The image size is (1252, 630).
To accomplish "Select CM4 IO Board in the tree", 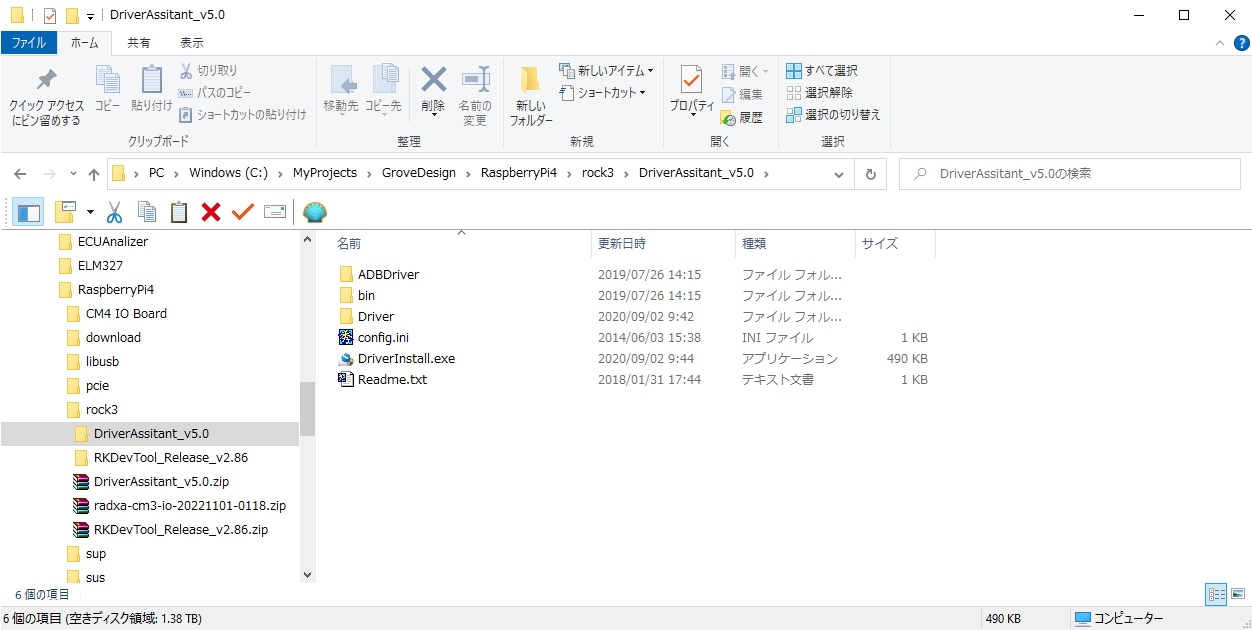I will (x=126, y=313).
